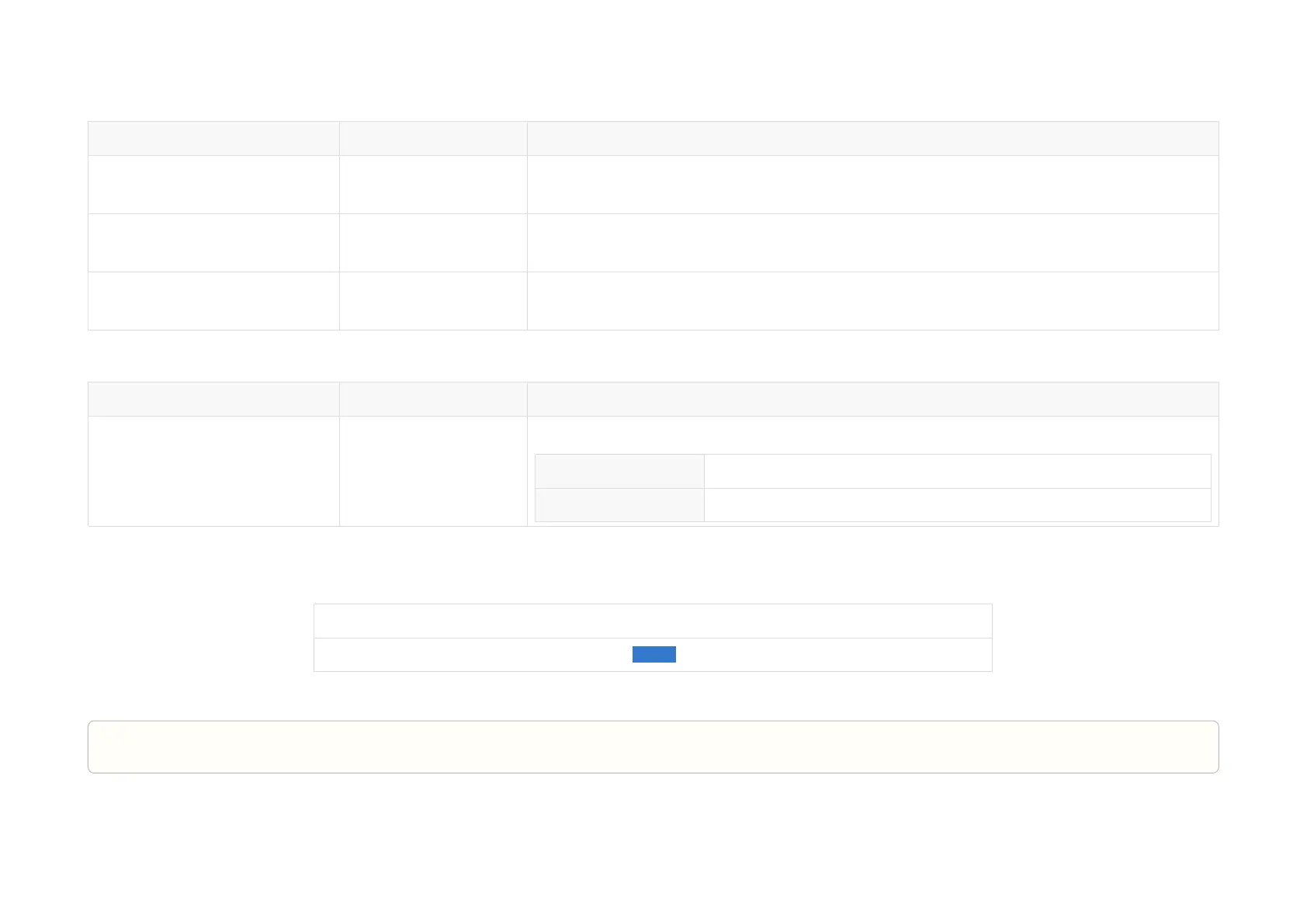Click the pale yellow note box
The image size is (1307, 924).
click(x=653, y=746)
